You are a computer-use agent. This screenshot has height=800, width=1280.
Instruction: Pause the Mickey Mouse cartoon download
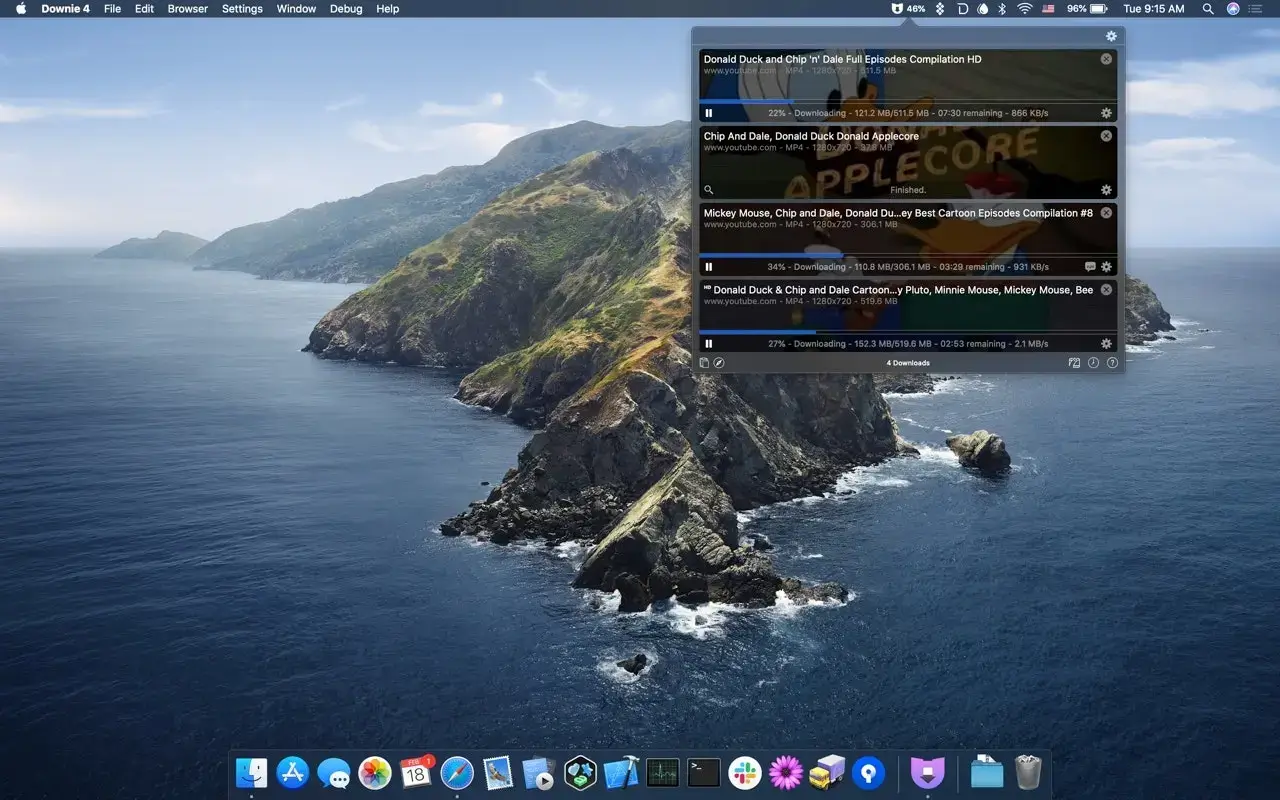709,266
